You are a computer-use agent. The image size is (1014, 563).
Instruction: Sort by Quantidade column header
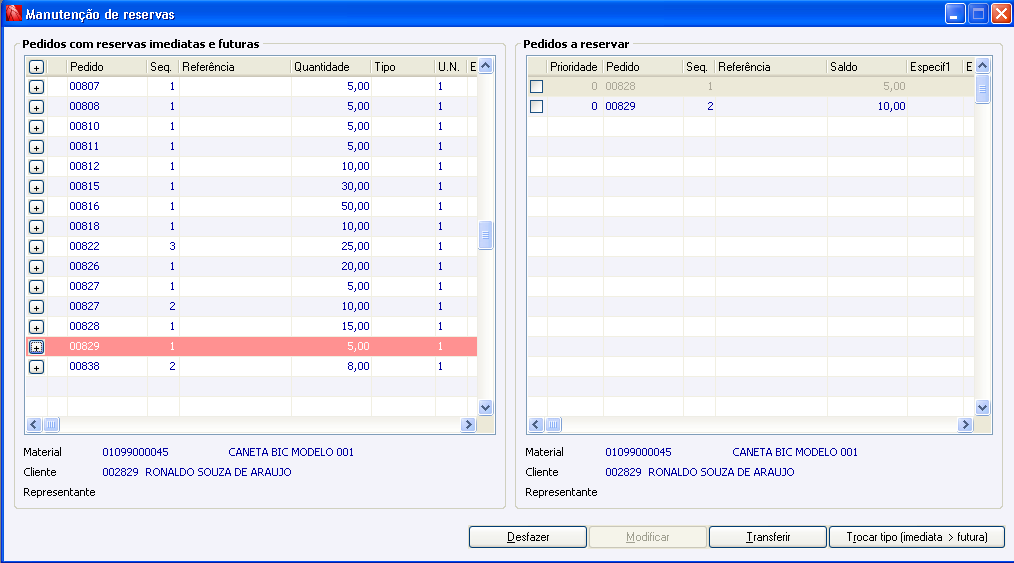[331, 67]
